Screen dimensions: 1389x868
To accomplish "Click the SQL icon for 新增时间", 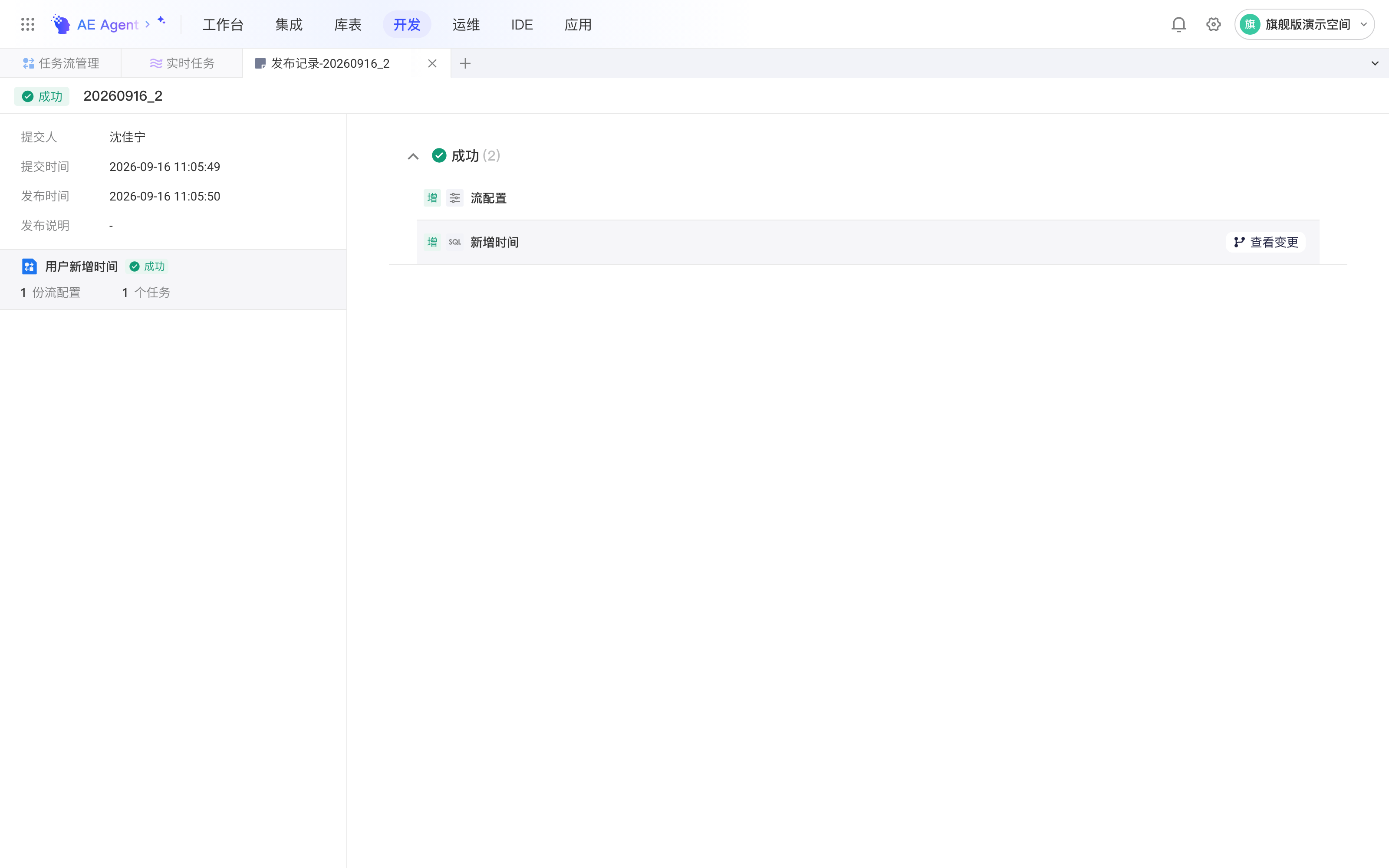I will pos(454,242).
